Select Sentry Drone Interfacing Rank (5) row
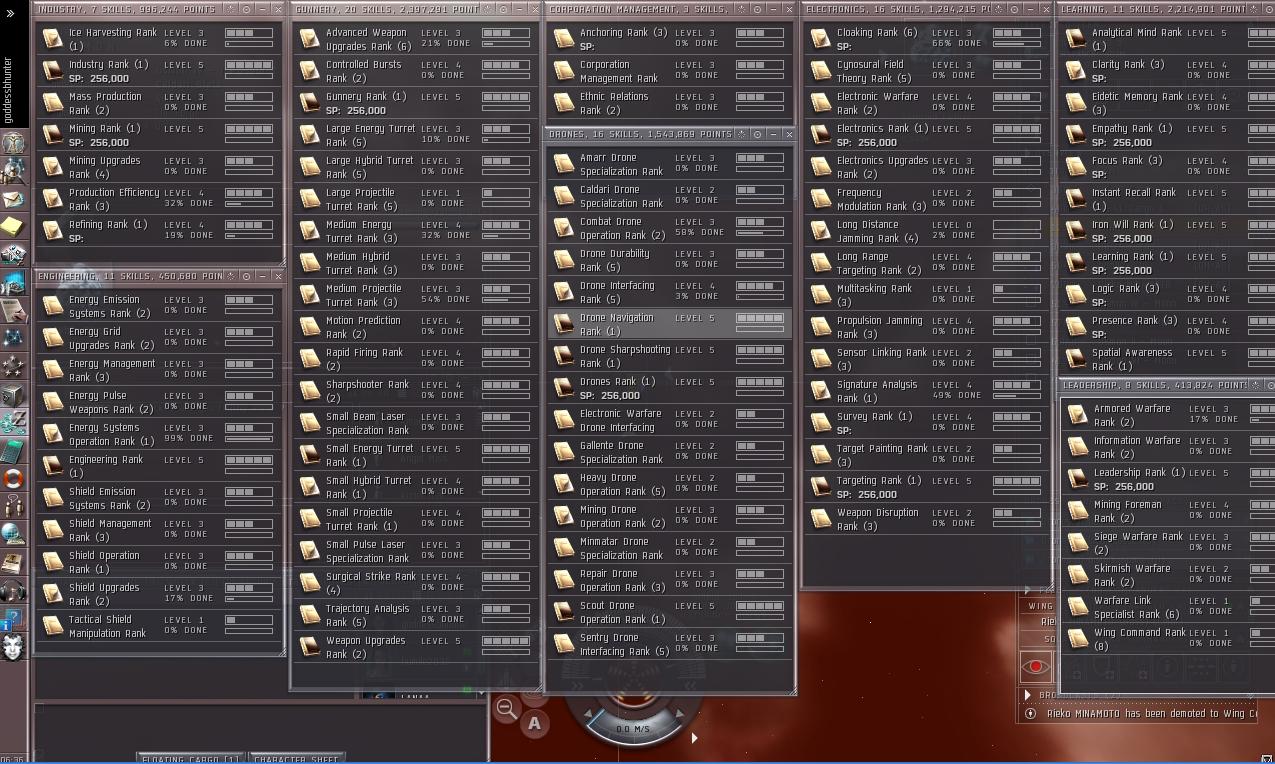The image size is (1275, 764). click(670, 644)
